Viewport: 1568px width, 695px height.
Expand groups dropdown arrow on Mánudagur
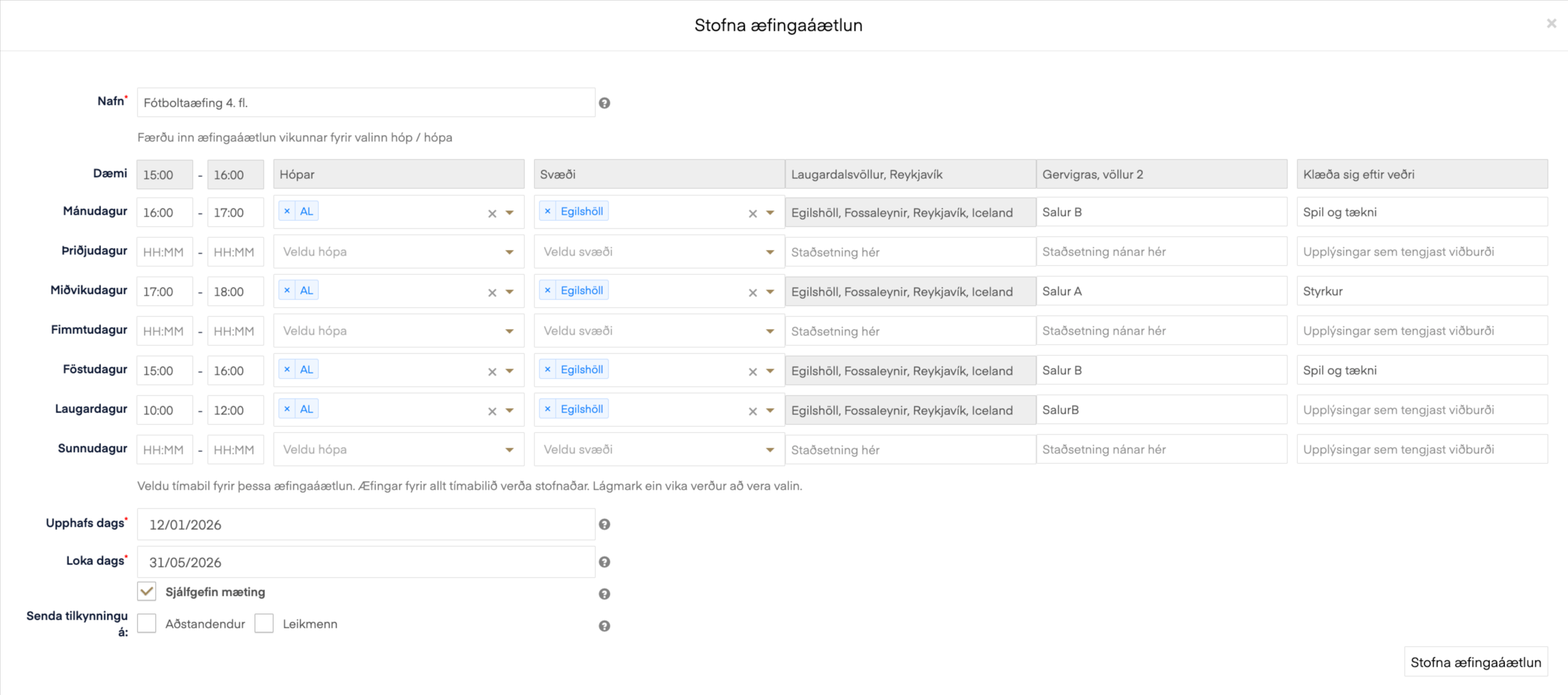click(x=510, y=213)
